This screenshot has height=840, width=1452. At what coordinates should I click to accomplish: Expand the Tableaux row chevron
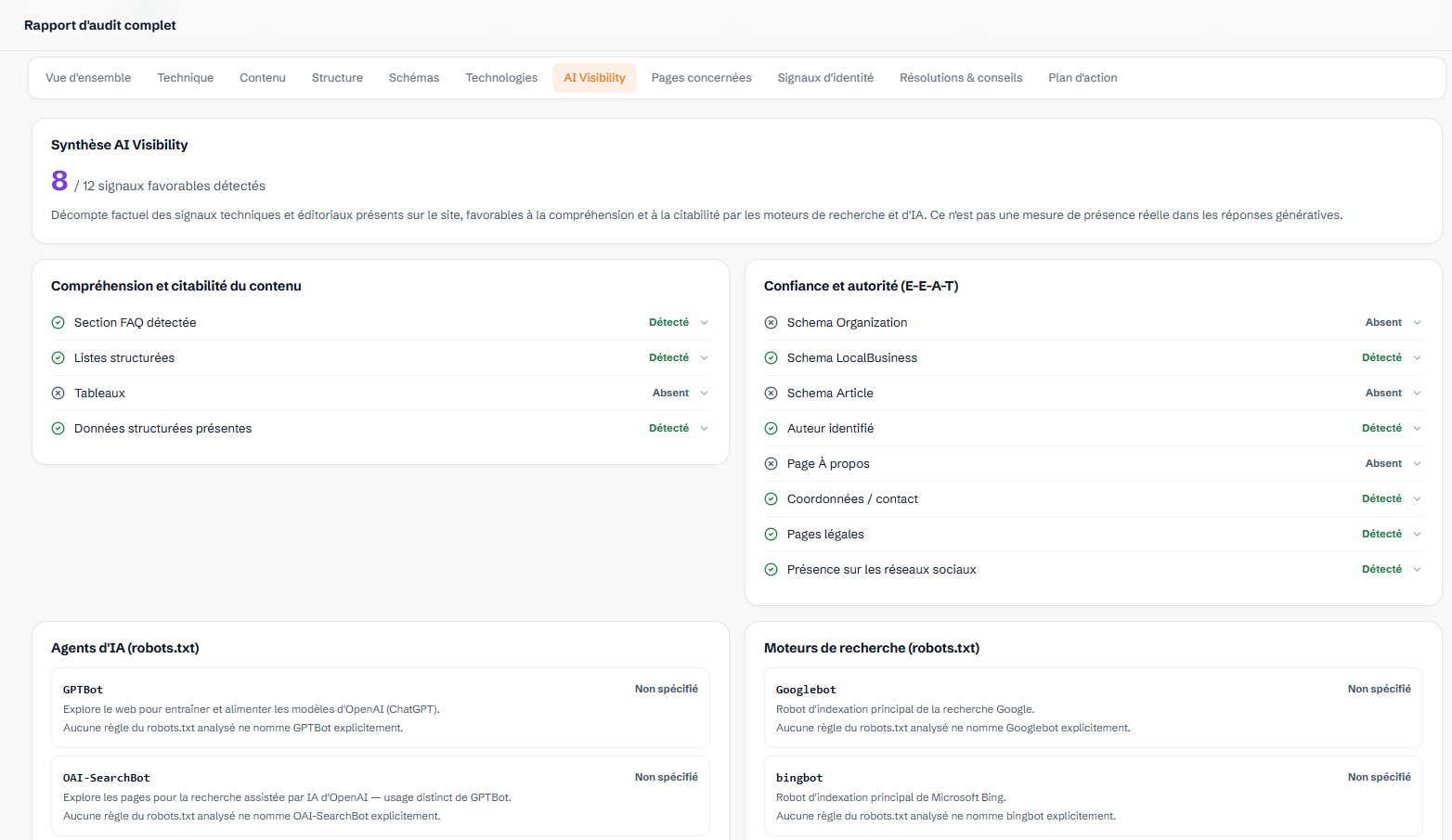click(704, 394)
